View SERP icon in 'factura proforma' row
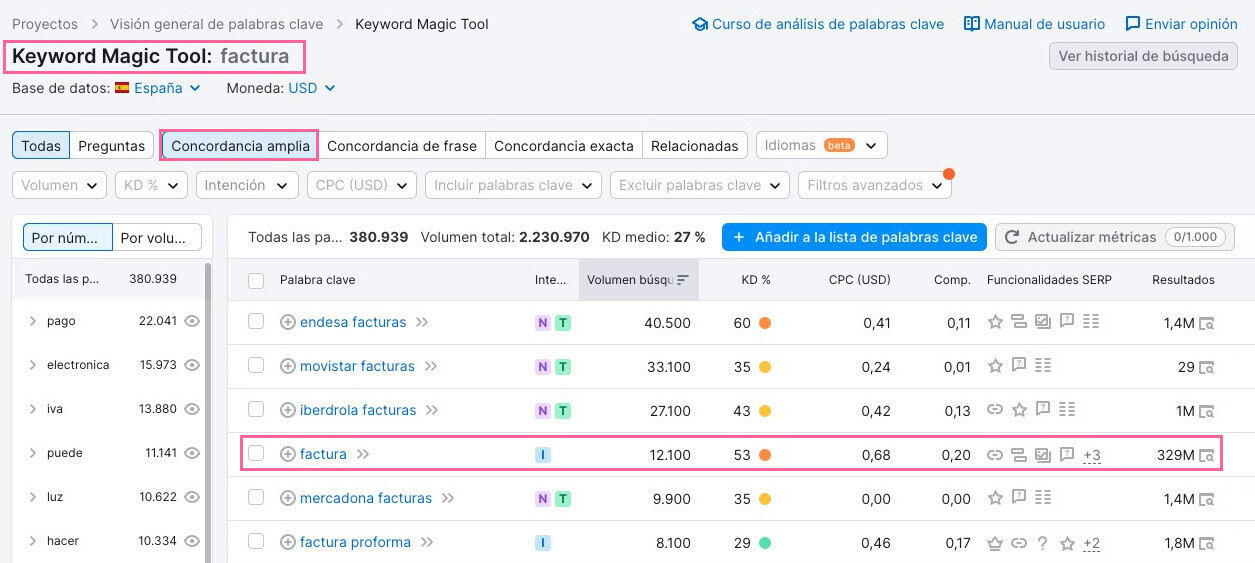 1206,543
